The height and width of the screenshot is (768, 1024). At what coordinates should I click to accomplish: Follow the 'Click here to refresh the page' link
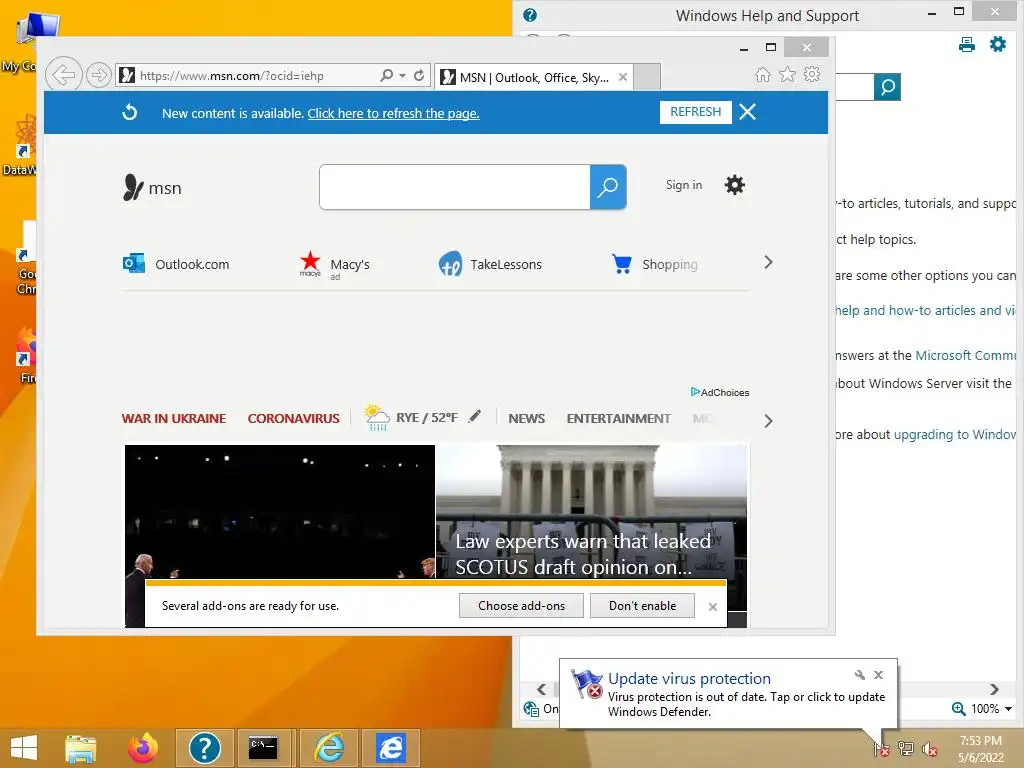coord(393,113)
